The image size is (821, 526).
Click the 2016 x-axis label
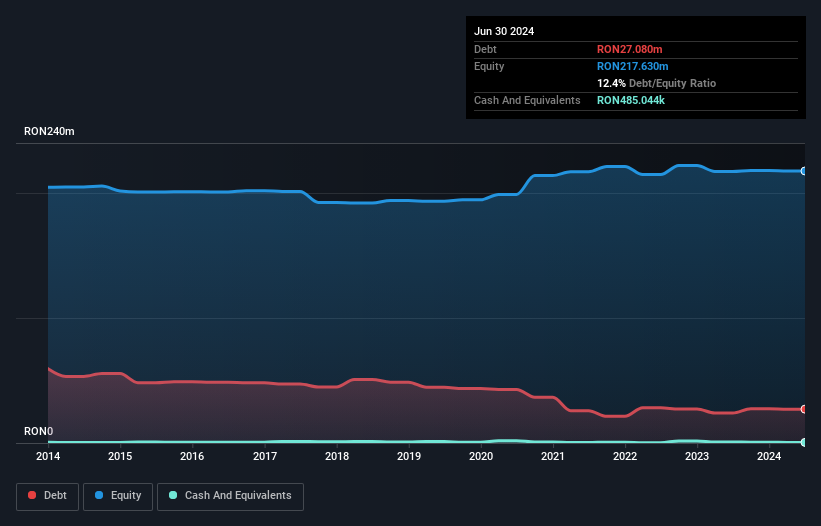tap(192, 456)
